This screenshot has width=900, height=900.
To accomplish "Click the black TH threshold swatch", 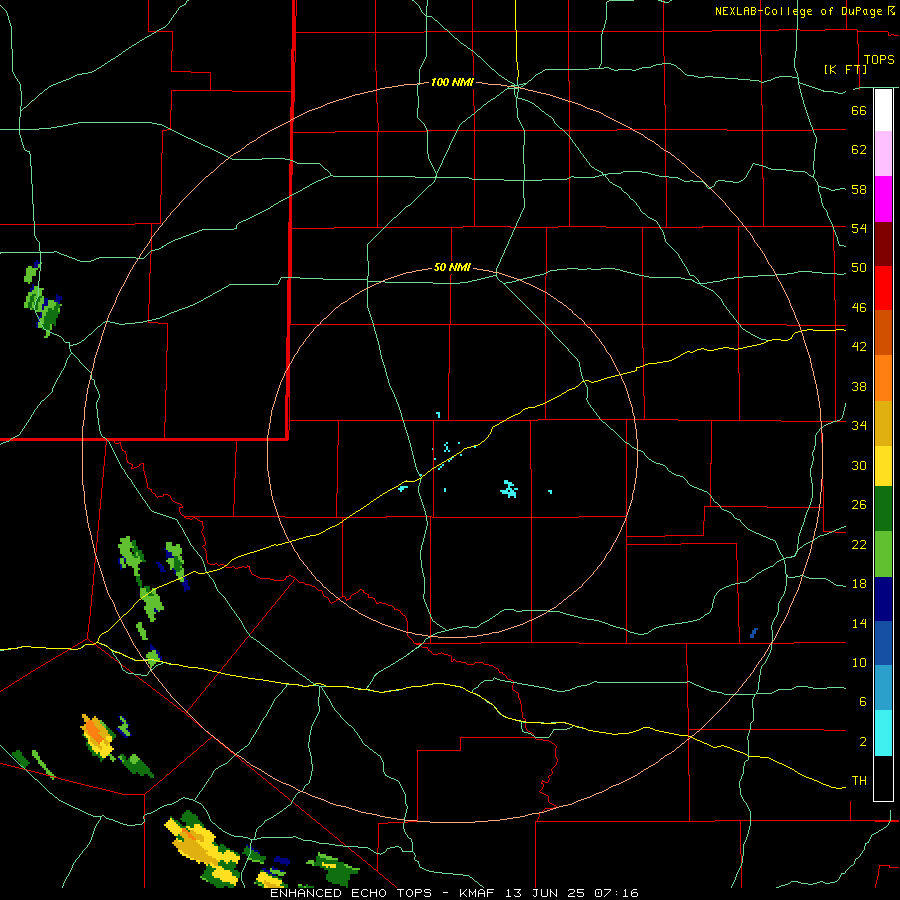I will tap(883, 778).
